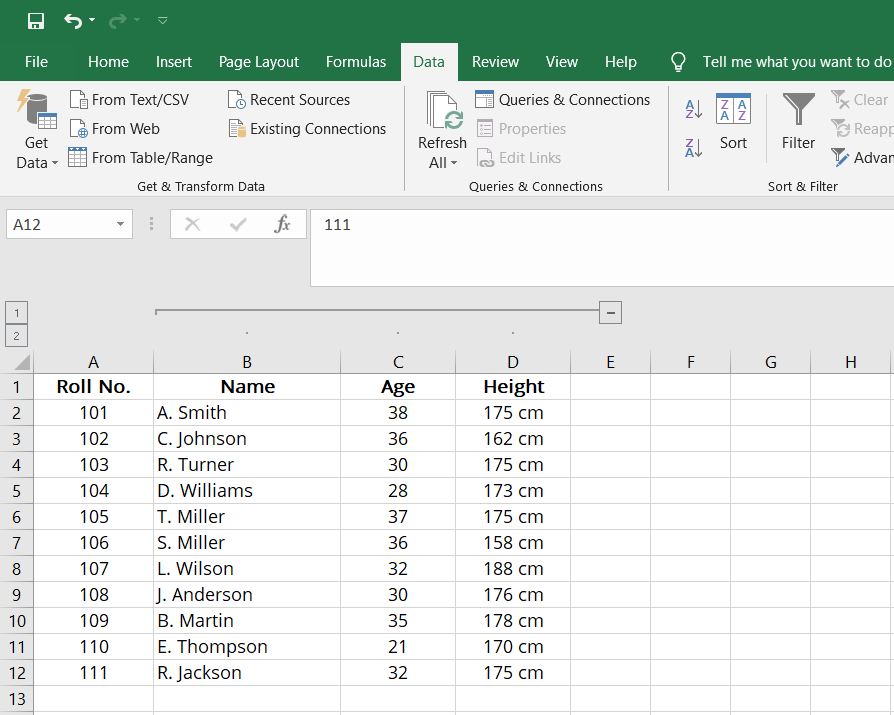The image size is (894, 715).
Task: Switch to the Formulas ribbon tab
Action: [356, 61]
